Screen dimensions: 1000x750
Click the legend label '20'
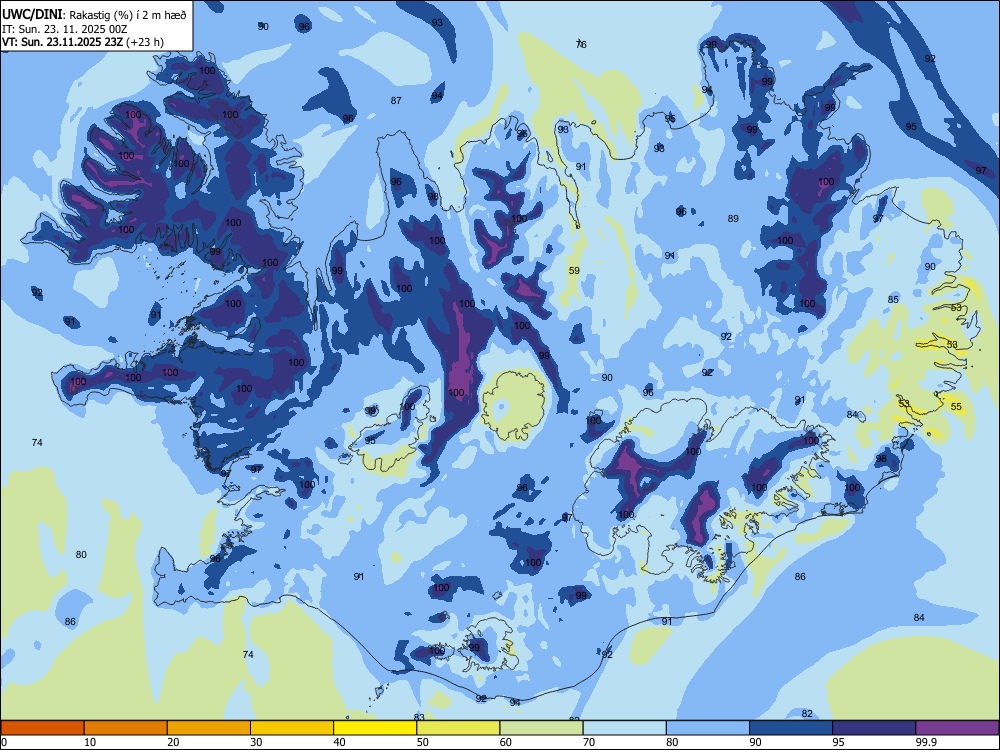[173, 742]
